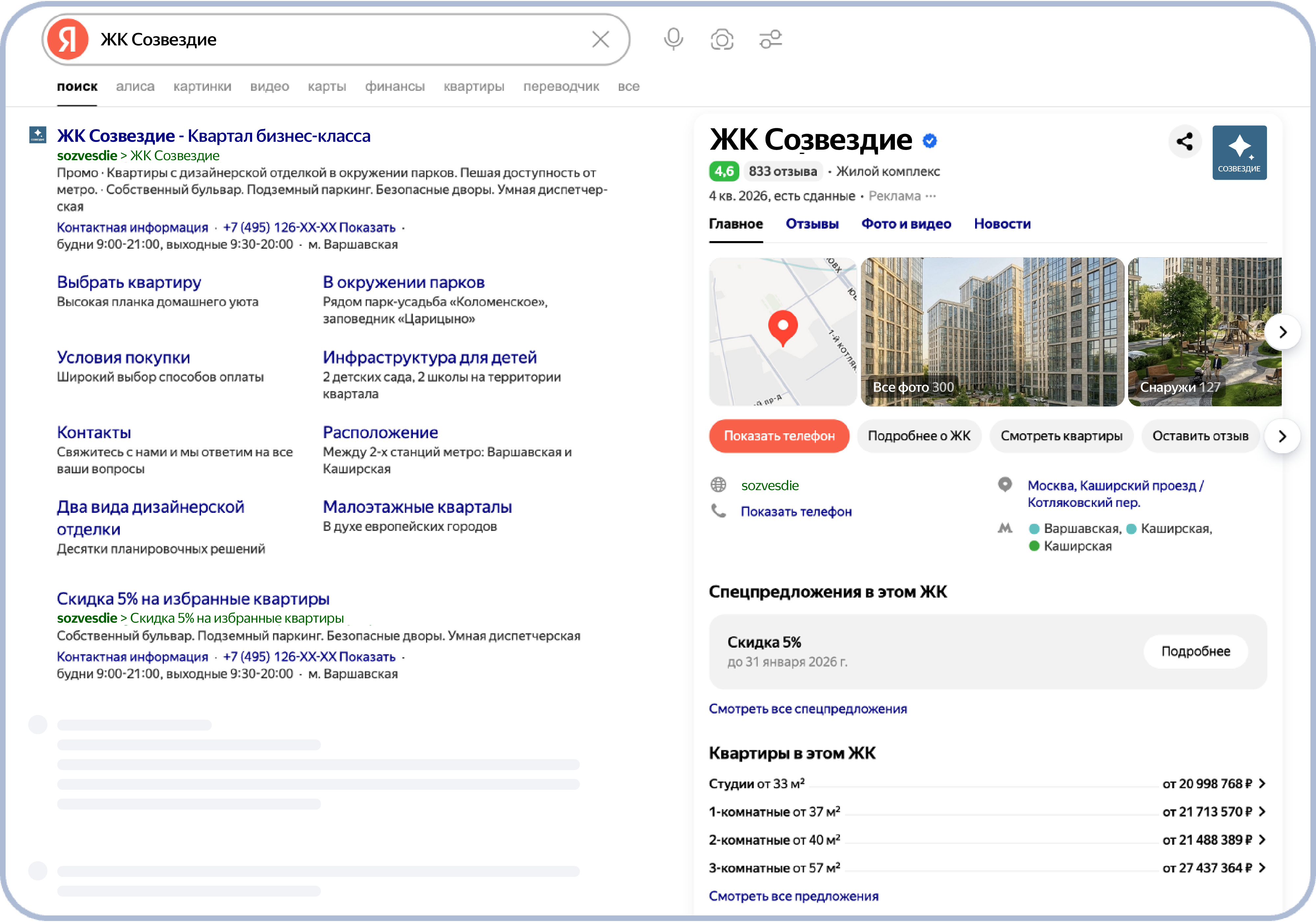1316x922 pixels.
Task: Switch to the алиса tab
Action: pyautogui.click(x=135, y=87)
